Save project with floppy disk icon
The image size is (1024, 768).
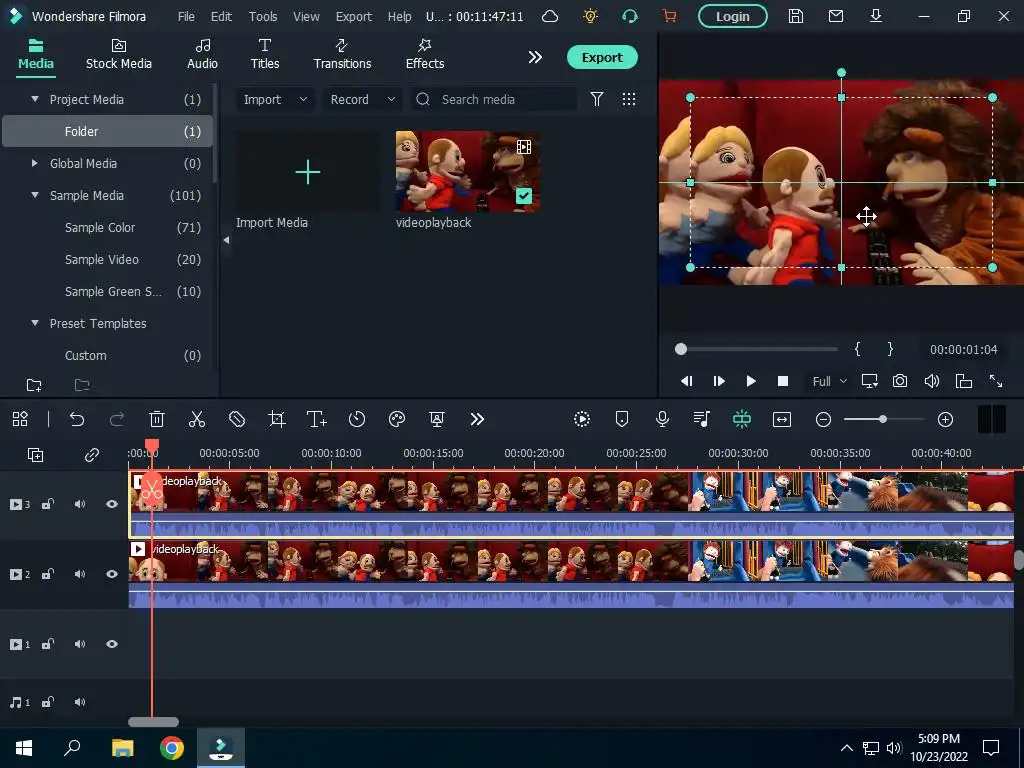click(x=795, y=16)
